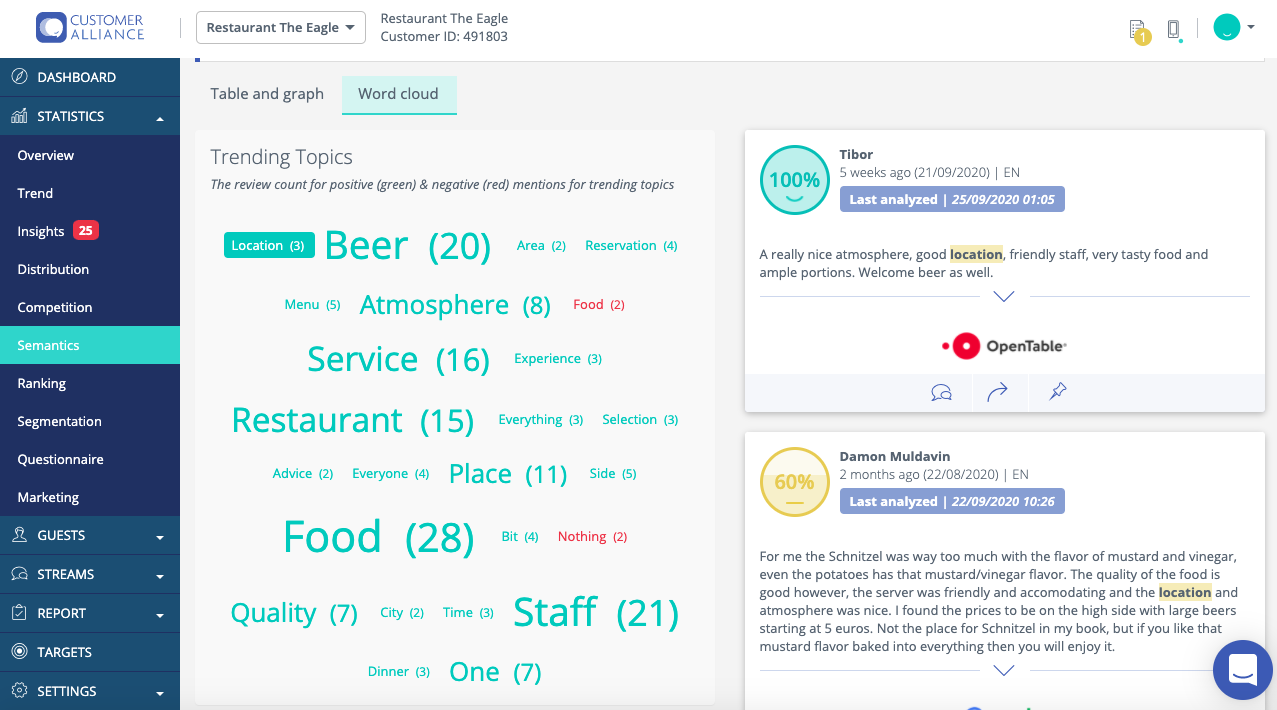Pin Tibor's review
The height and width of the screenshot is (710, 1277).
click(1058, 392)
